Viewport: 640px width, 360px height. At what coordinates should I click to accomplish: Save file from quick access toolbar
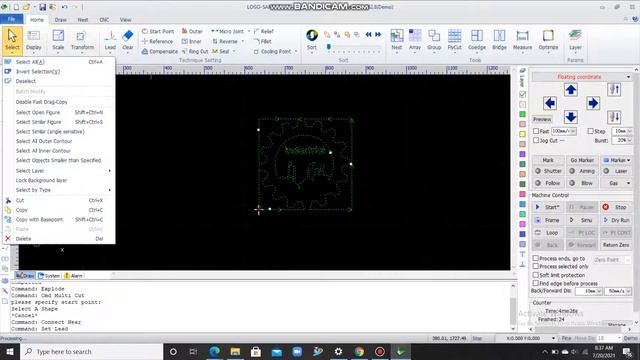tap(42, 7)
